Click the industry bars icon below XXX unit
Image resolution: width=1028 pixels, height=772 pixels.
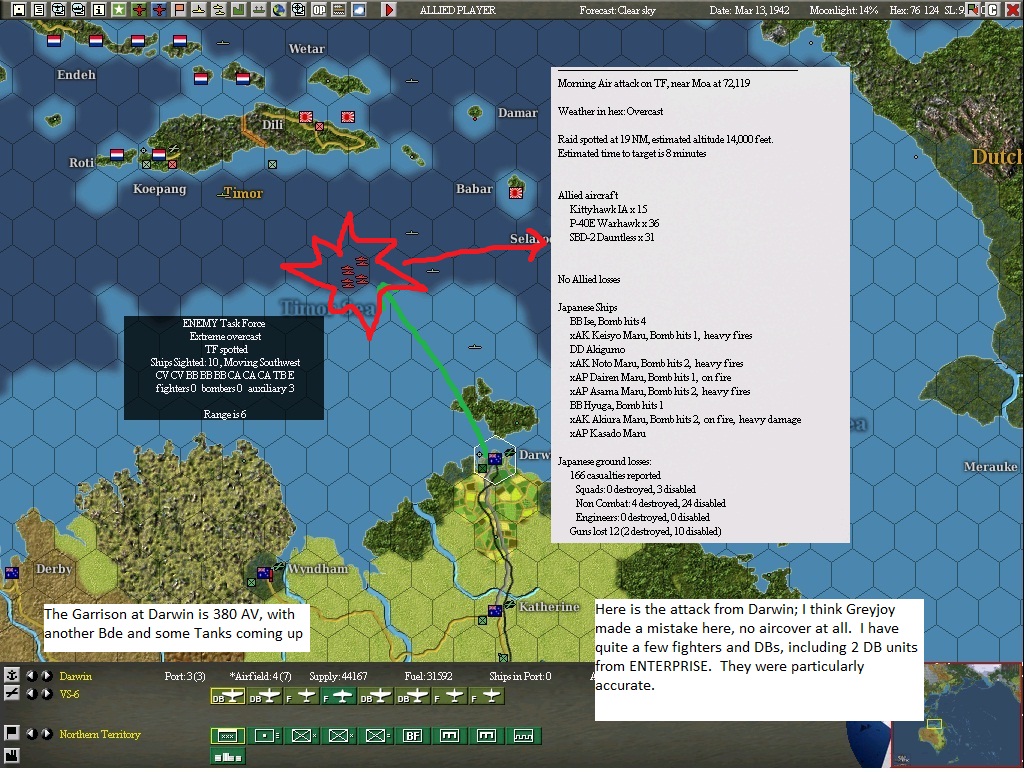click(227, 757)
